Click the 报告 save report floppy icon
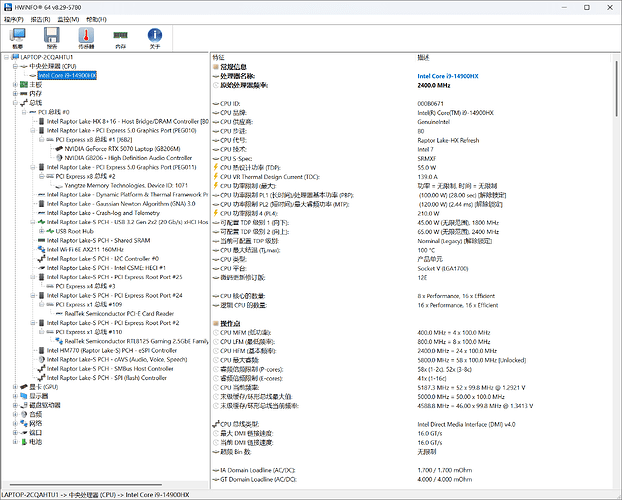The height and width of the screenshot is (500, 622). (x=52, y=36)
